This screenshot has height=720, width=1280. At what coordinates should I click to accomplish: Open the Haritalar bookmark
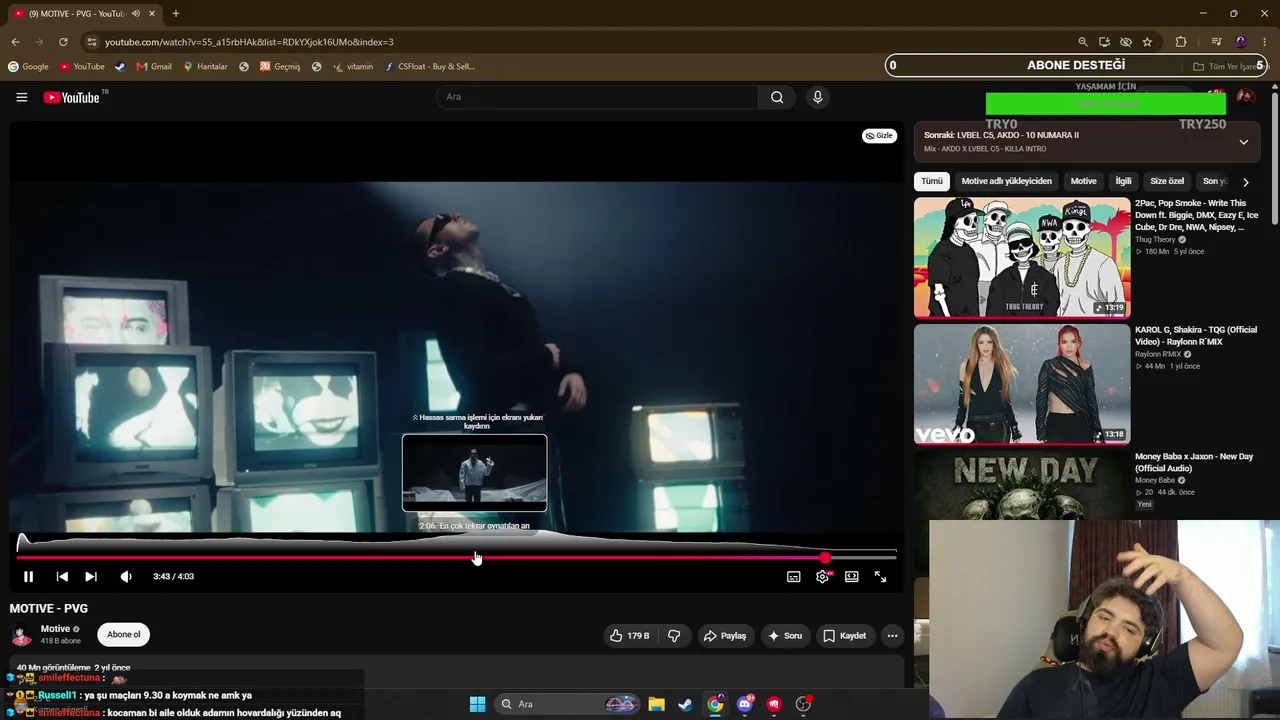pos(205,67)
